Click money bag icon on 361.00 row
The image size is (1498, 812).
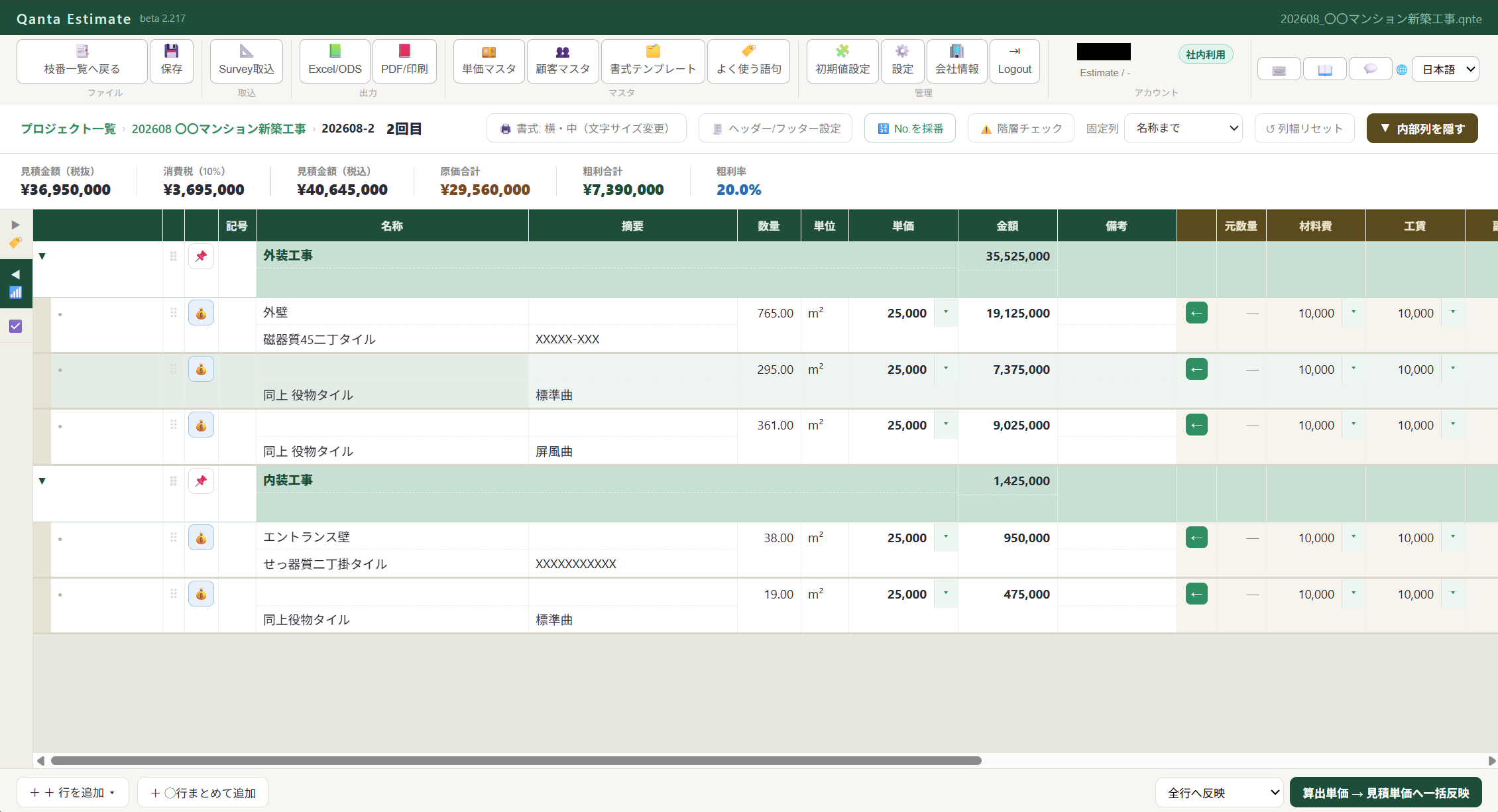click(201, 425)
